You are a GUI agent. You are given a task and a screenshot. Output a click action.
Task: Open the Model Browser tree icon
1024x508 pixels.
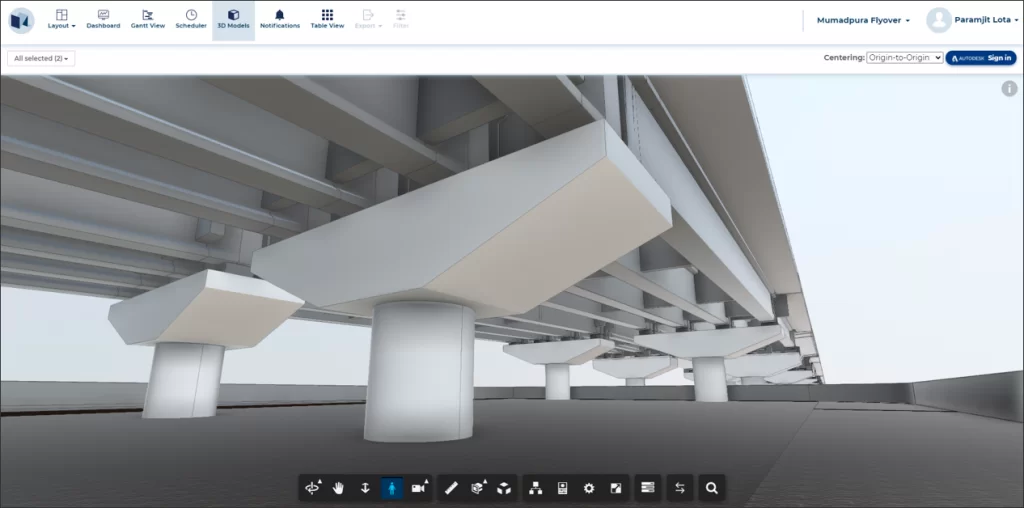click(535, 488)
